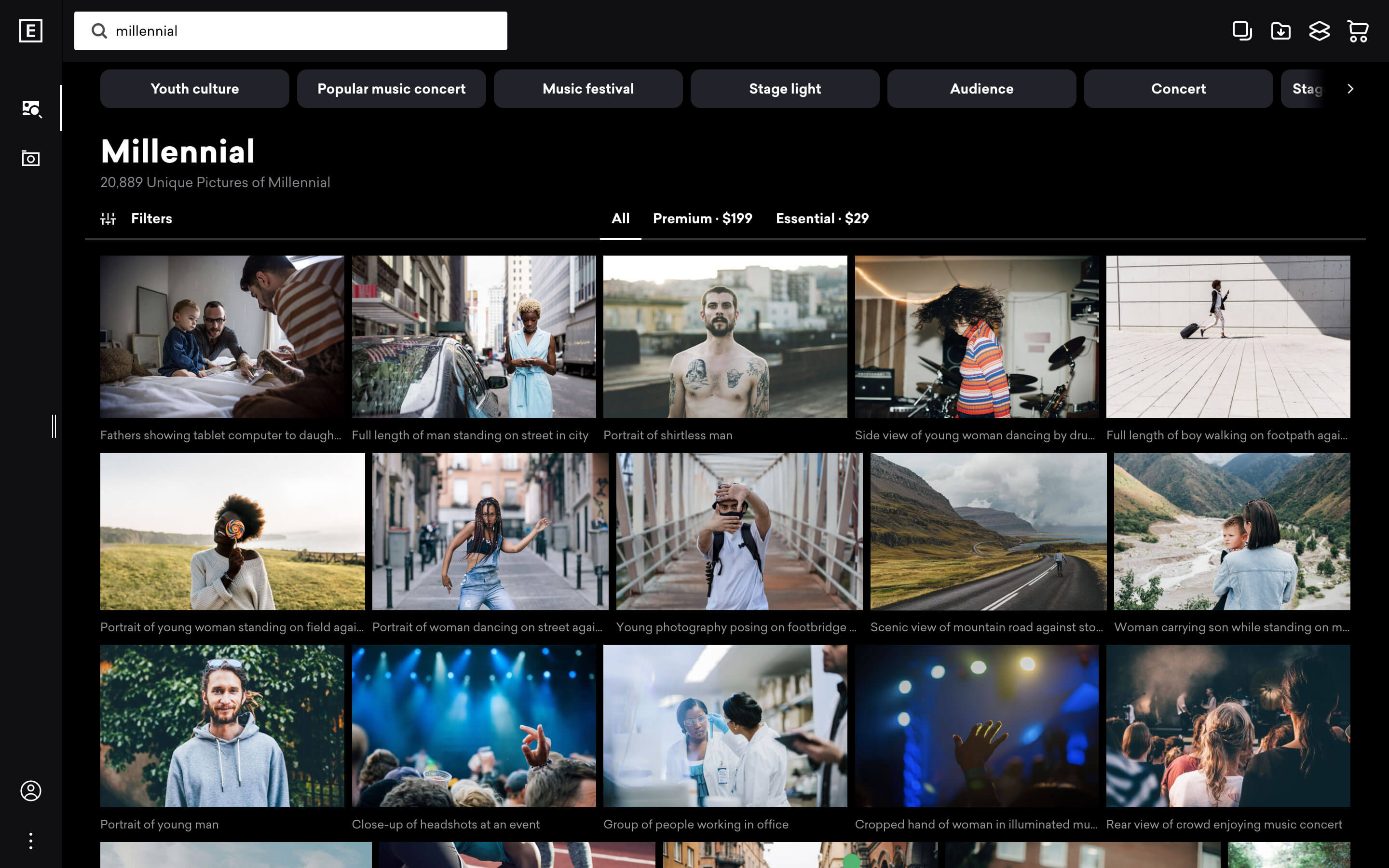
Task: Open the three-dot menu in bottom sidebar
Action: pos(30,841)
